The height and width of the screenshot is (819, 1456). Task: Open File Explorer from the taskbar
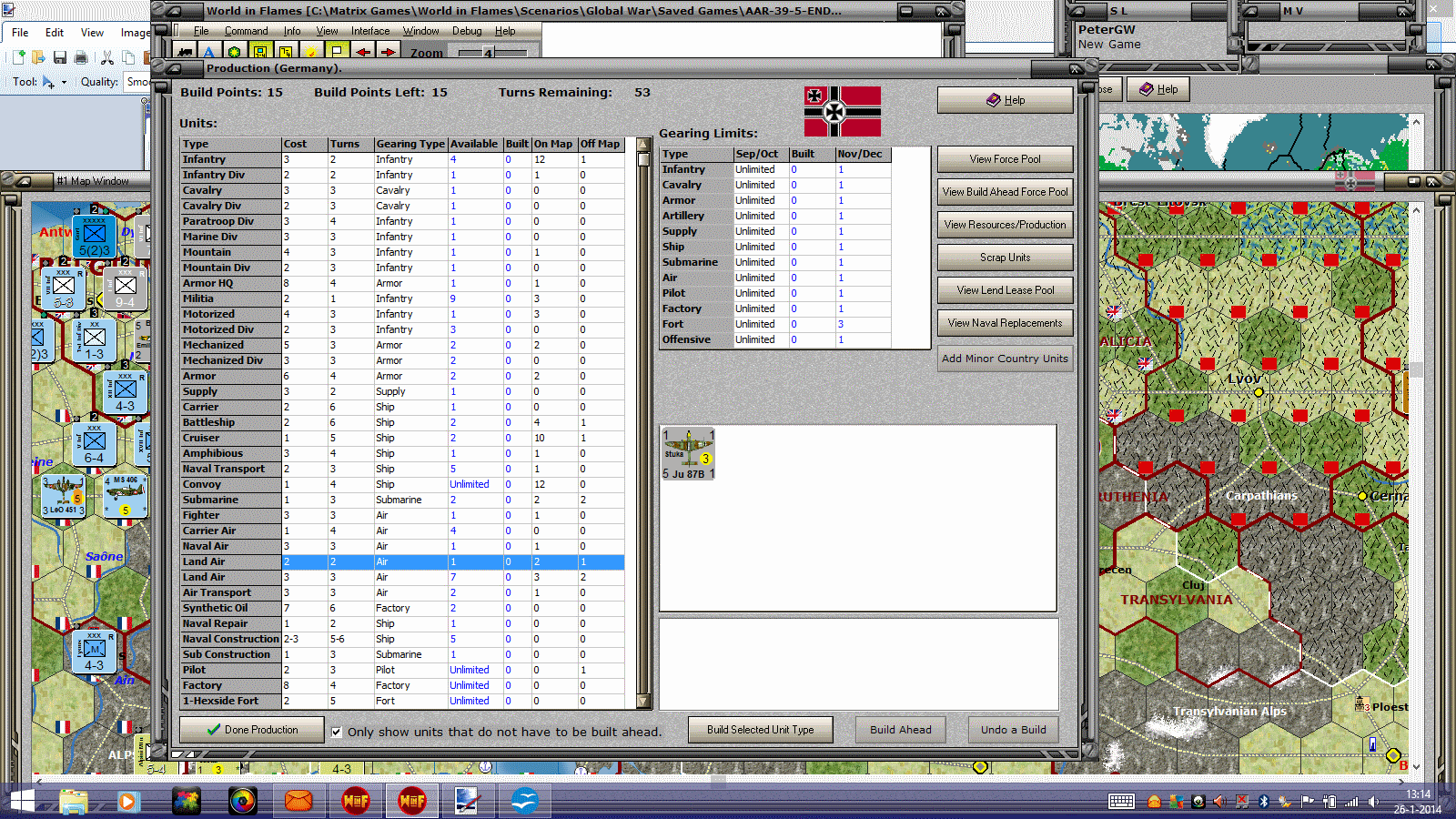74,802
